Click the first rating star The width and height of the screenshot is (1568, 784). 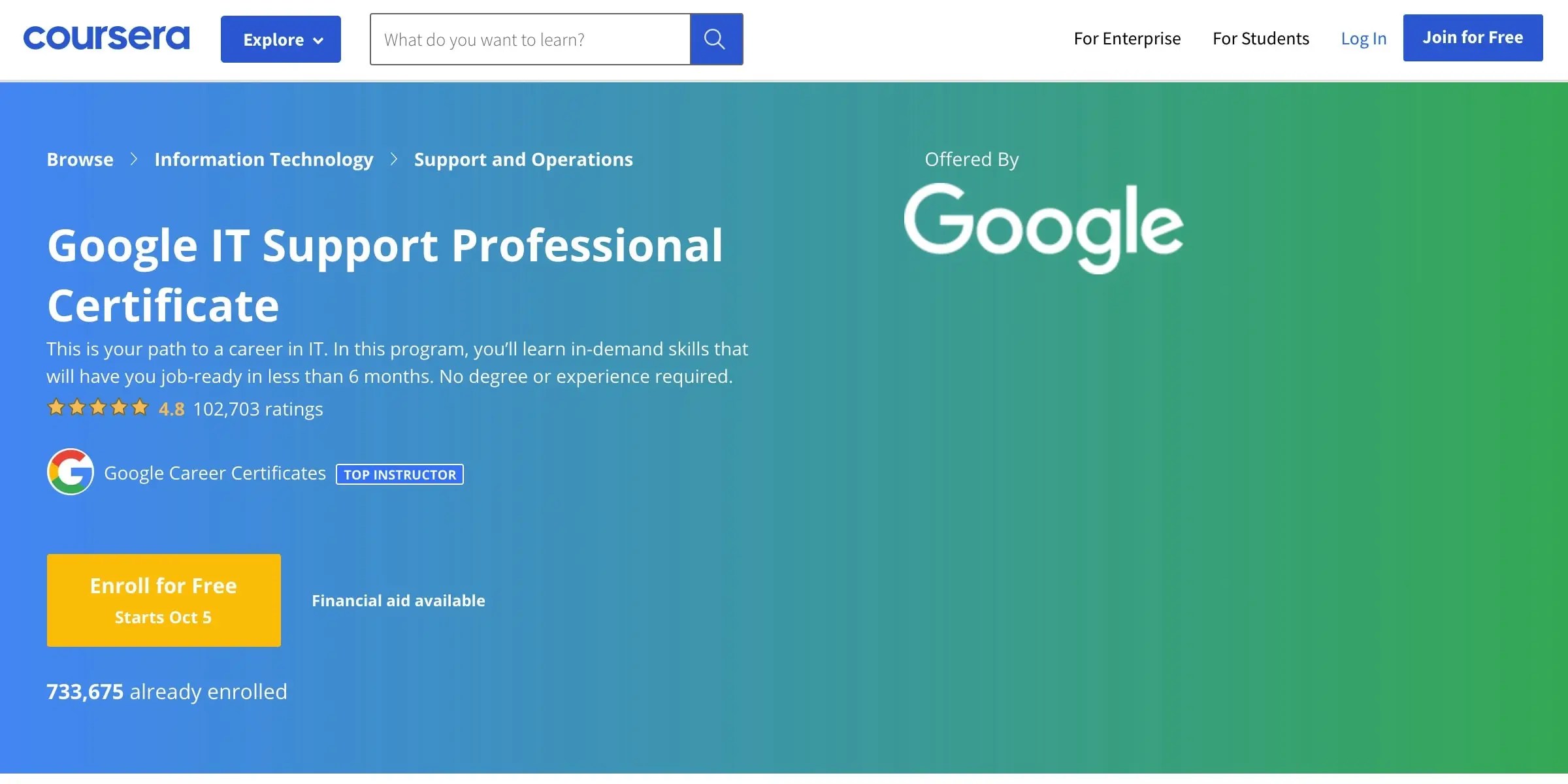[x=57, y=407]
